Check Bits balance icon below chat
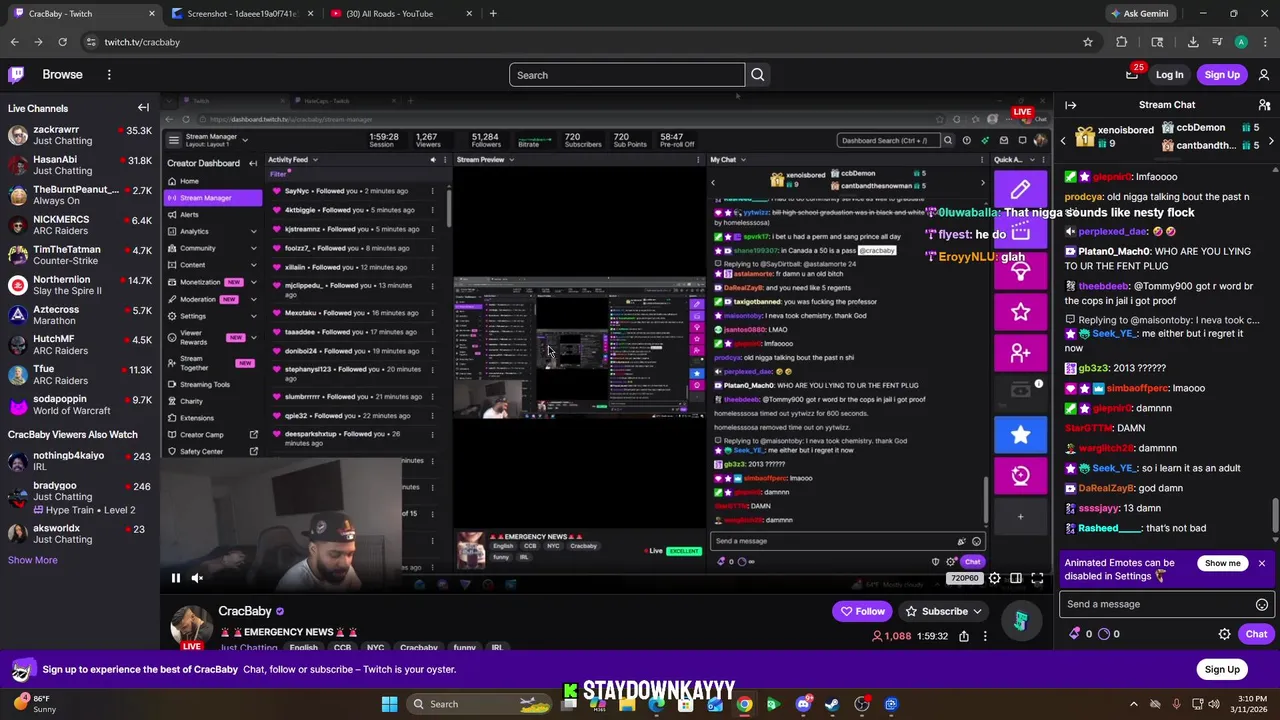The width and height of the screenshot is (1280, 720). pos(1075,634)
